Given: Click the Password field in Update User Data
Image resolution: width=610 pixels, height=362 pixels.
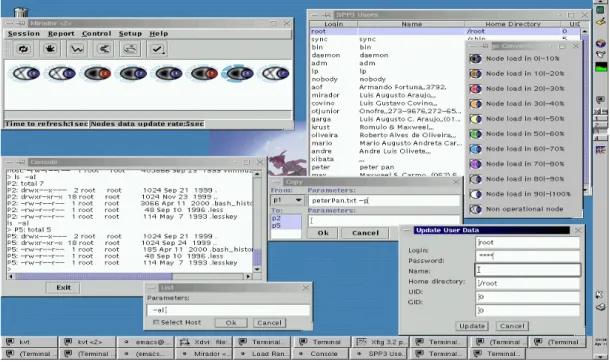Looking at the screenshot, I should click(x=528, y=256).
